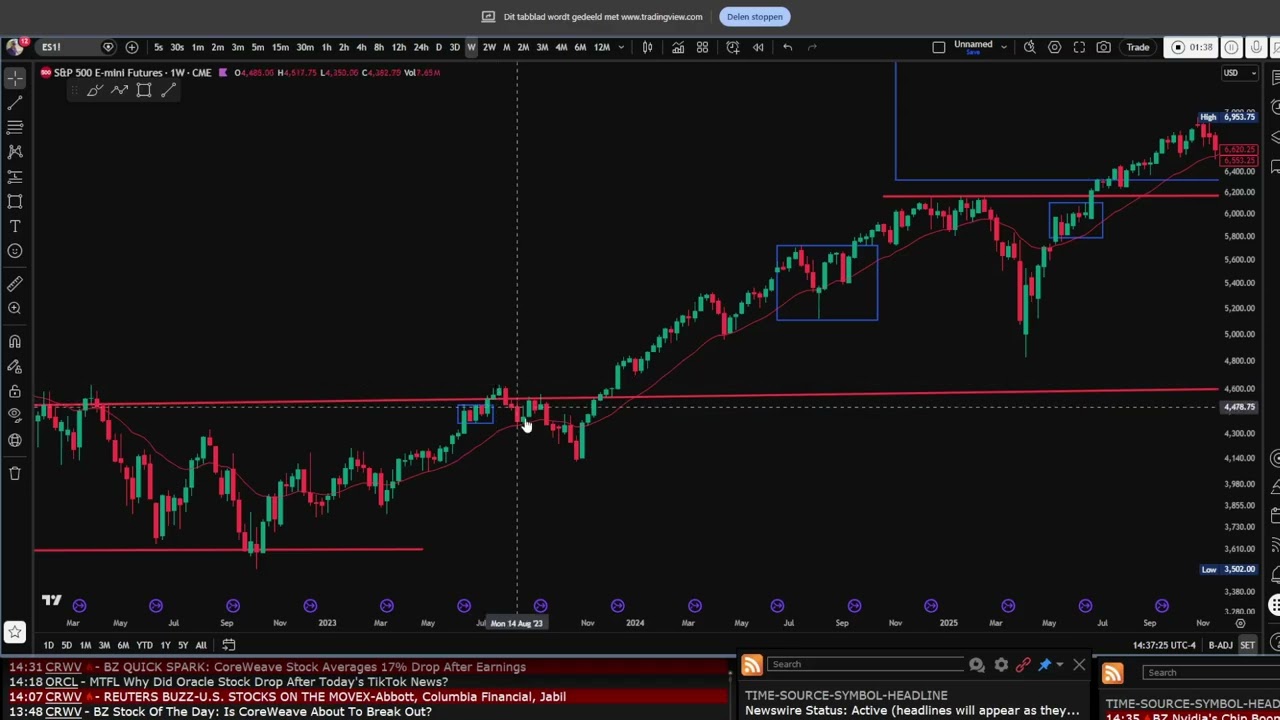This screenshot has height=720, width=1280.
Task: Toggle the SET settlement price option
Action: [1247, 645]
